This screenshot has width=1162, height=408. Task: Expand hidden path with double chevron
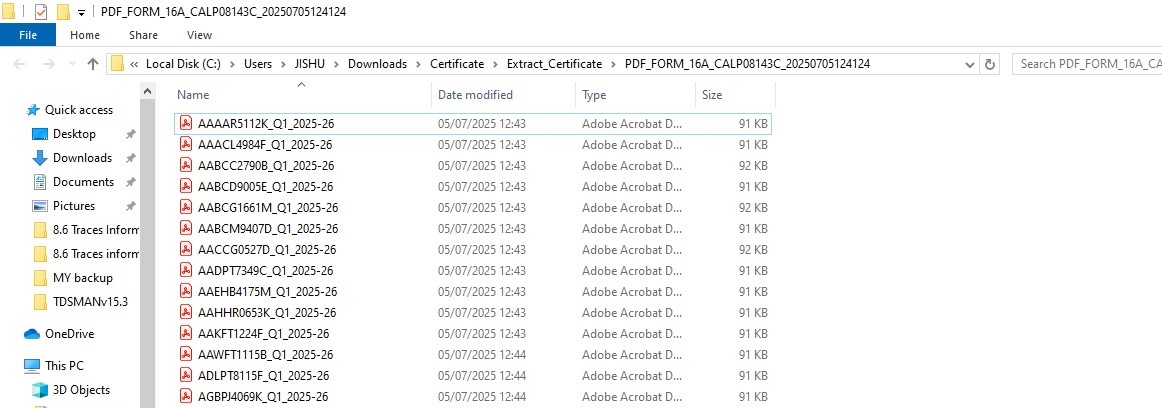click(x=134, y=64)
